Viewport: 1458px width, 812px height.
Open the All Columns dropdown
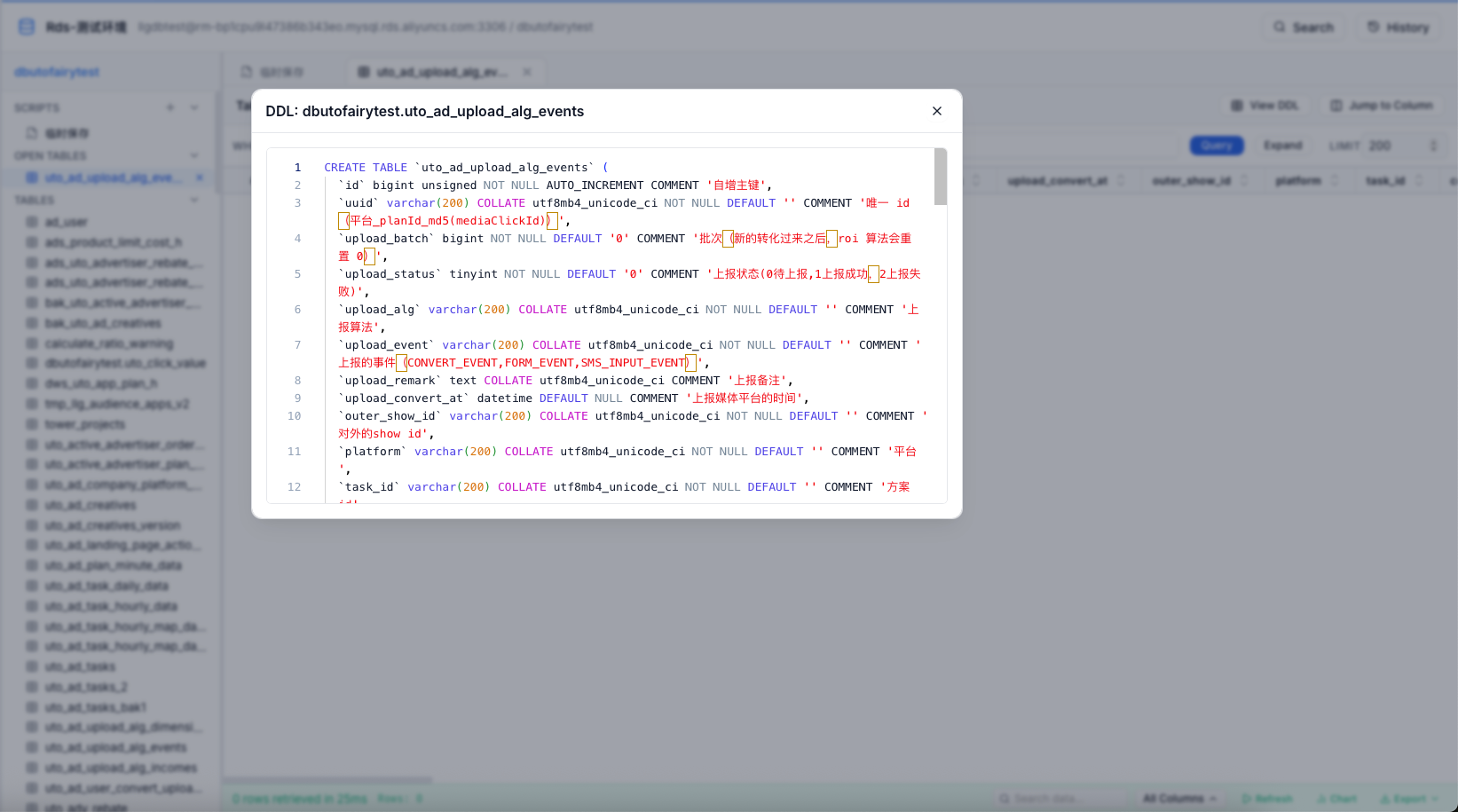pyautogui.click(x=1178, y=798)
